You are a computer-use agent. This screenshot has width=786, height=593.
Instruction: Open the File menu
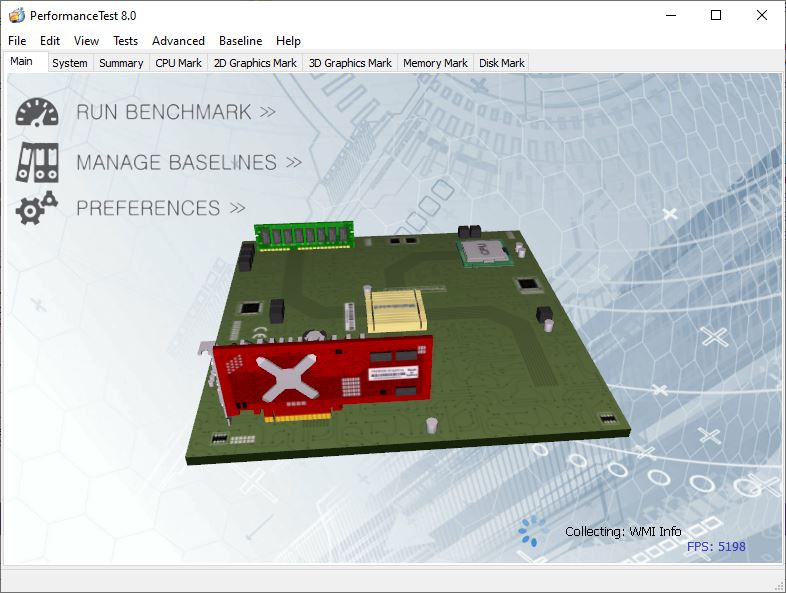coord(17,41)
